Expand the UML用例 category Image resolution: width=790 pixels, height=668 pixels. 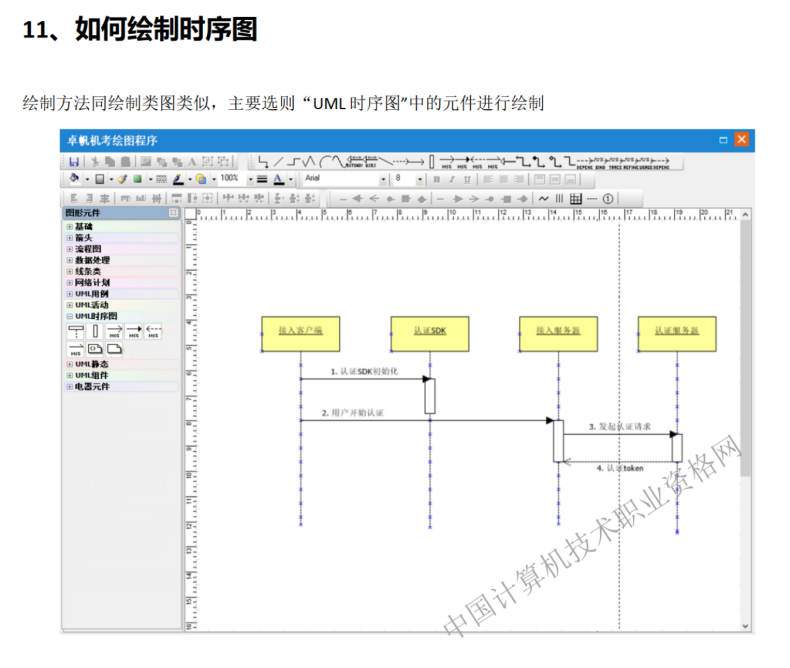tap(70, 294)
